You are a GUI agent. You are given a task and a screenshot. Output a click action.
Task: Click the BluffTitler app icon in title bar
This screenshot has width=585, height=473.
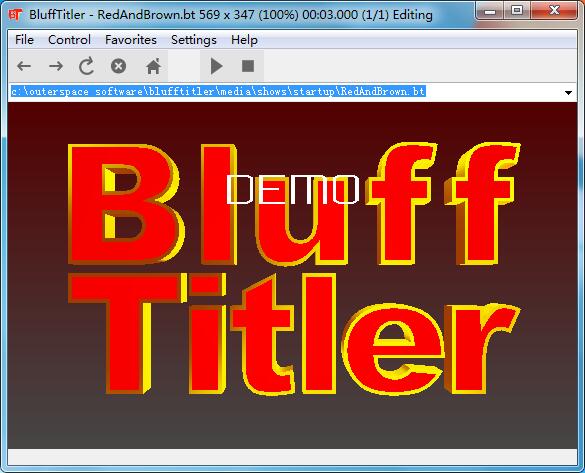15,15
